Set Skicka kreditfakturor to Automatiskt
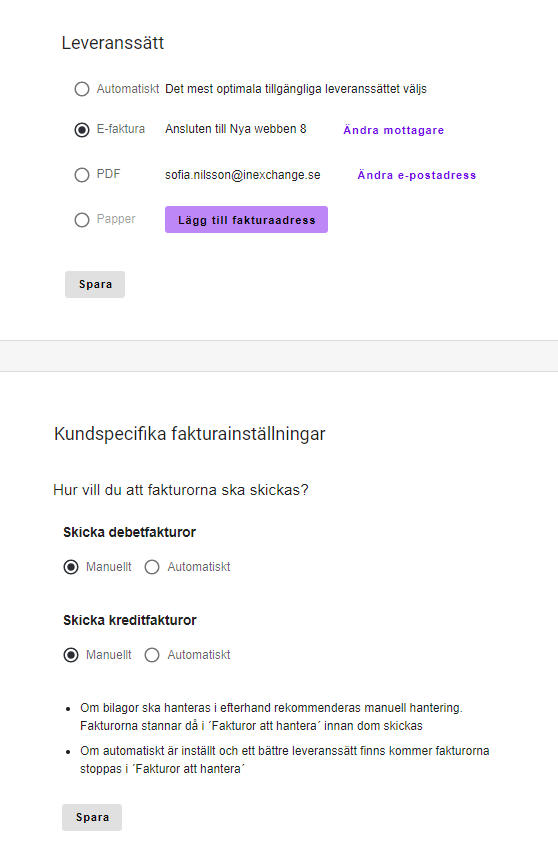The image size is (558, 855). (152, 655)
